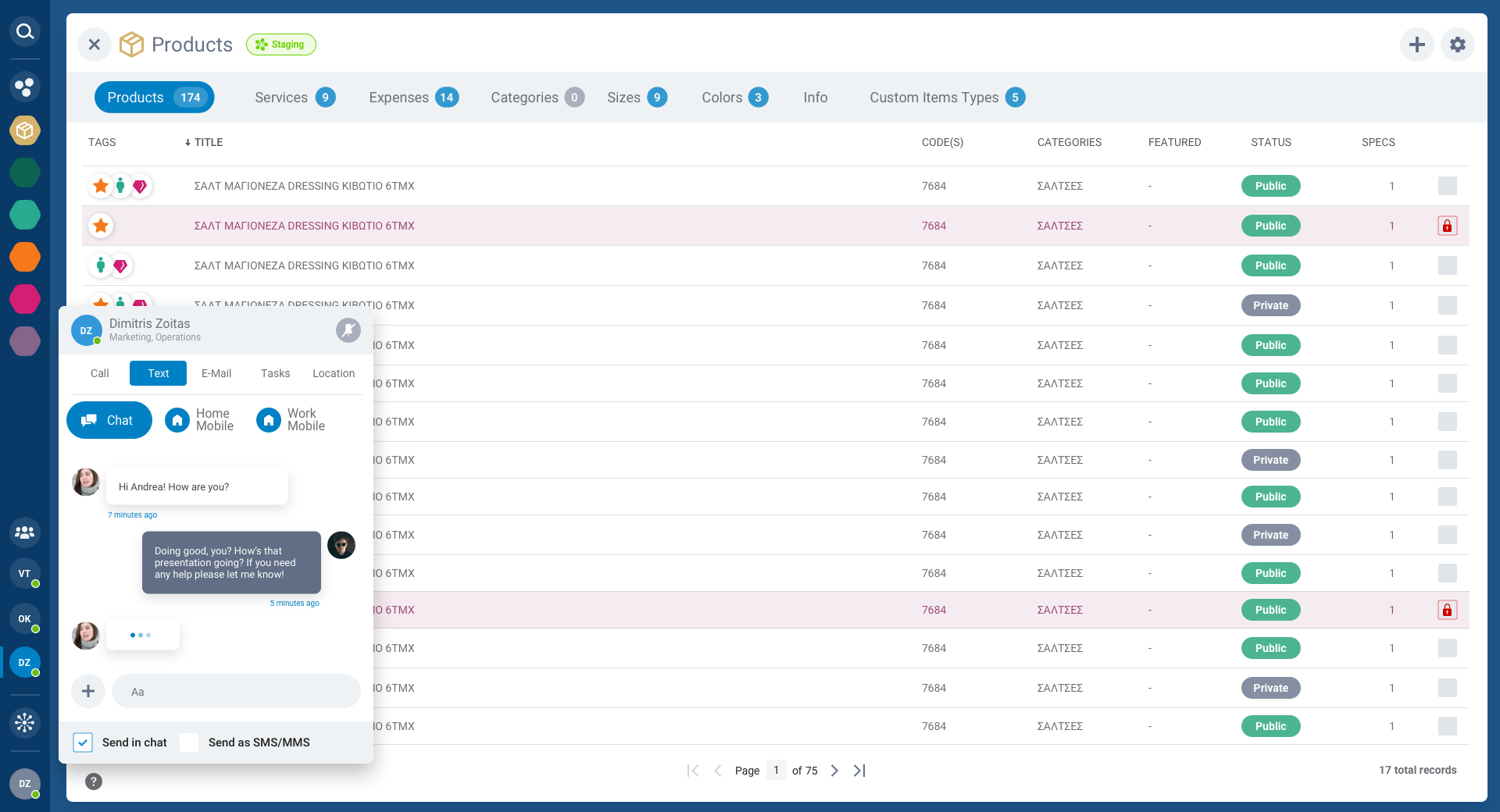This screenshot has height=812, width=1500.
Task: Click the snowflake hub icon near the bottom sidebar
Action: coord(24,723)
